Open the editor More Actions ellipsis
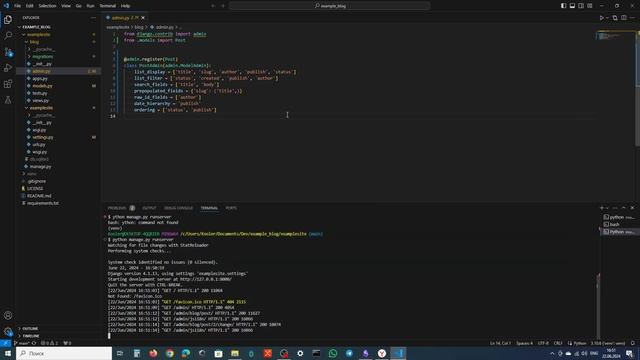The image size is (640, 360). pos(632,18)
